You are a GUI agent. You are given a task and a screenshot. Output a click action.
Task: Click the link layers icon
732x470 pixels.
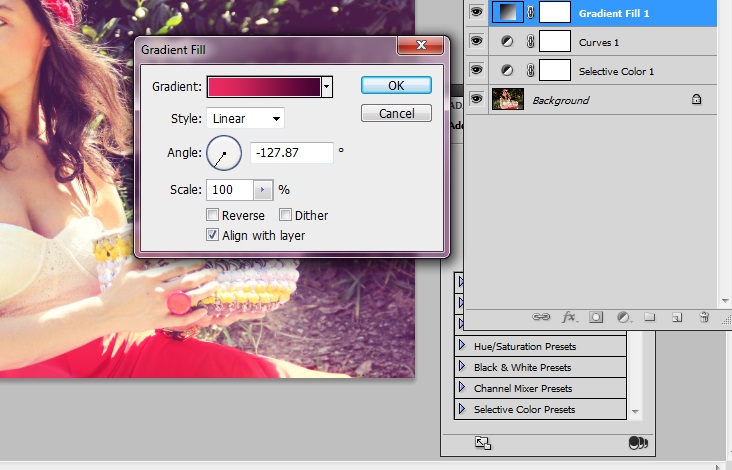tap(541, 317)
